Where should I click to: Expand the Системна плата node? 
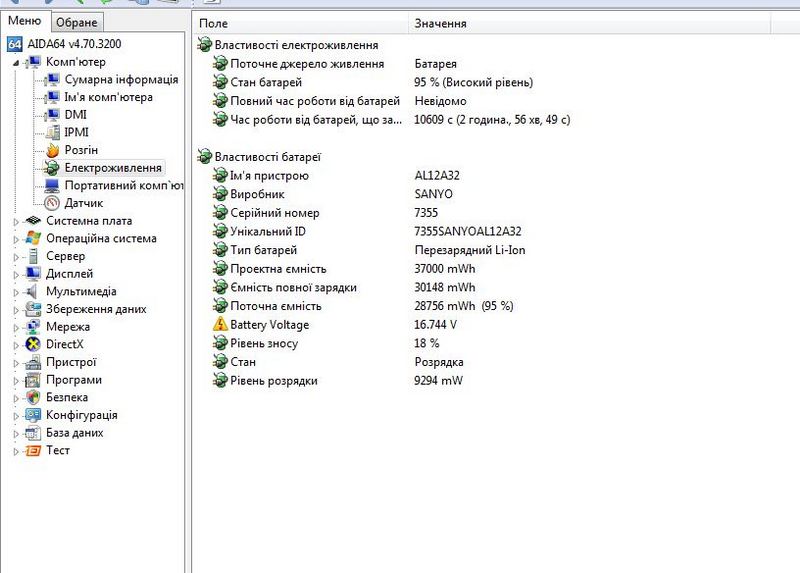point(16,221)
